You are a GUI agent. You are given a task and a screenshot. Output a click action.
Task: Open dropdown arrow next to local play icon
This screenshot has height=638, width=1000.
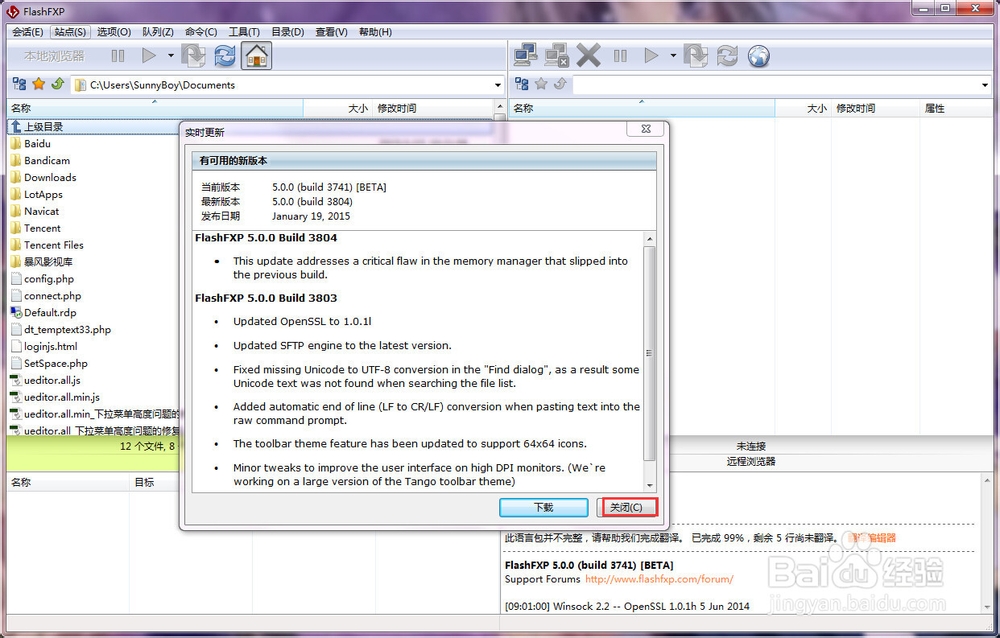point(170,56)
